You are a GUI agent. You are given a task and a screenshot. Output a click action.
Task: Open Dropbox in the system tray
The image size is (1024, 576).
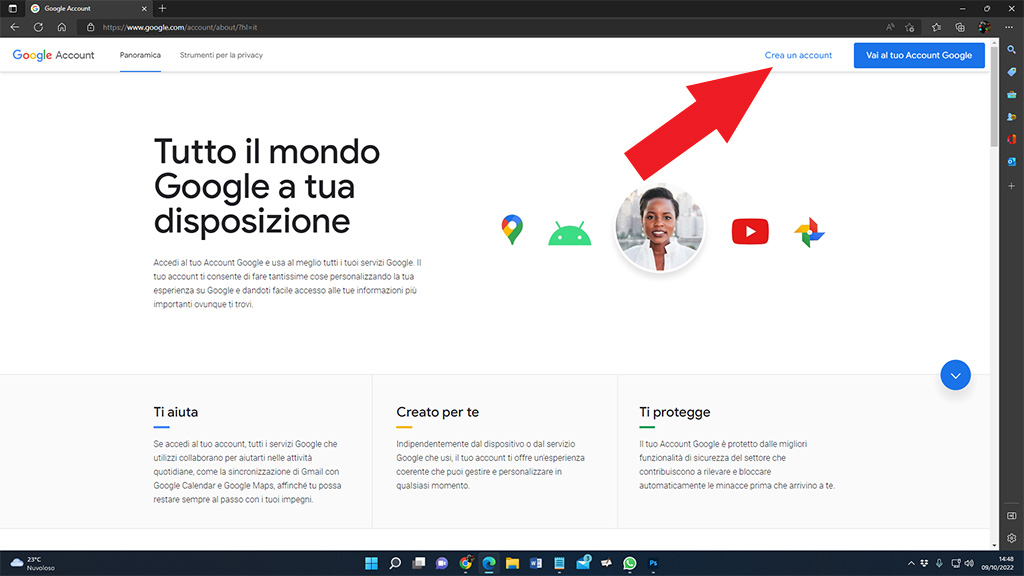924,563
